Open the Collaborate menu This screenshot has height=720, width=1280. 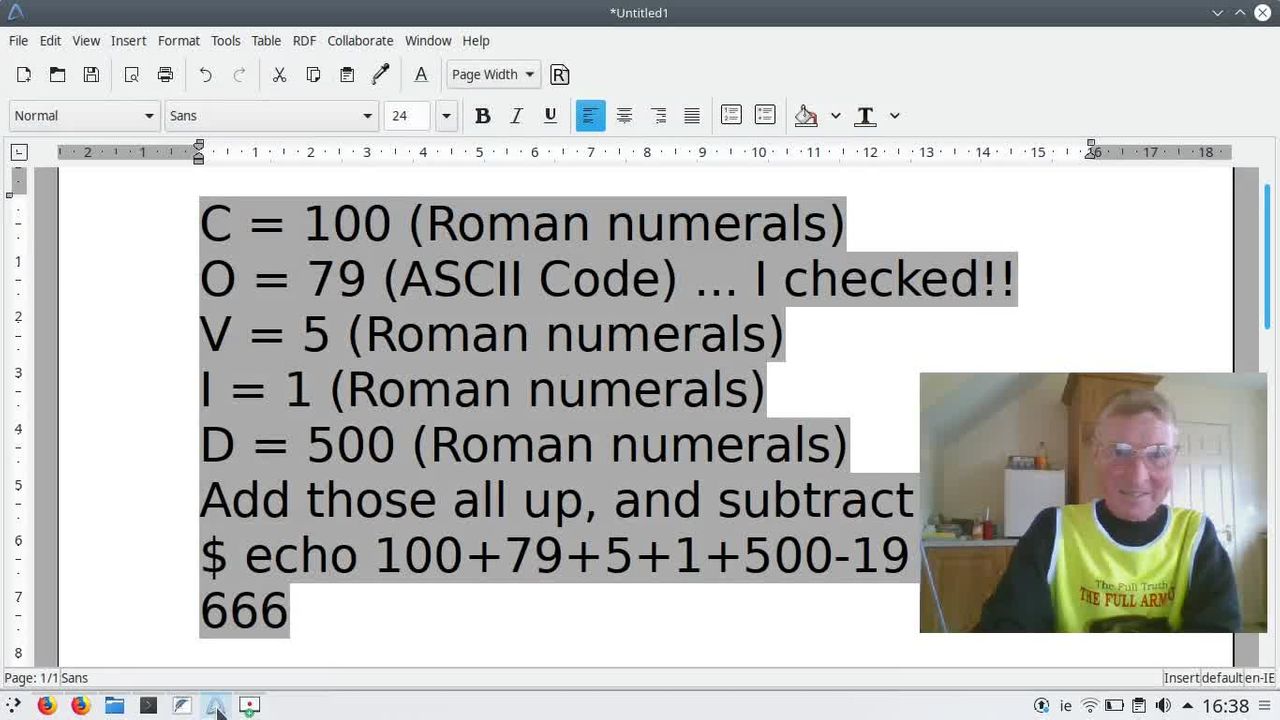[x=359, y=41]
